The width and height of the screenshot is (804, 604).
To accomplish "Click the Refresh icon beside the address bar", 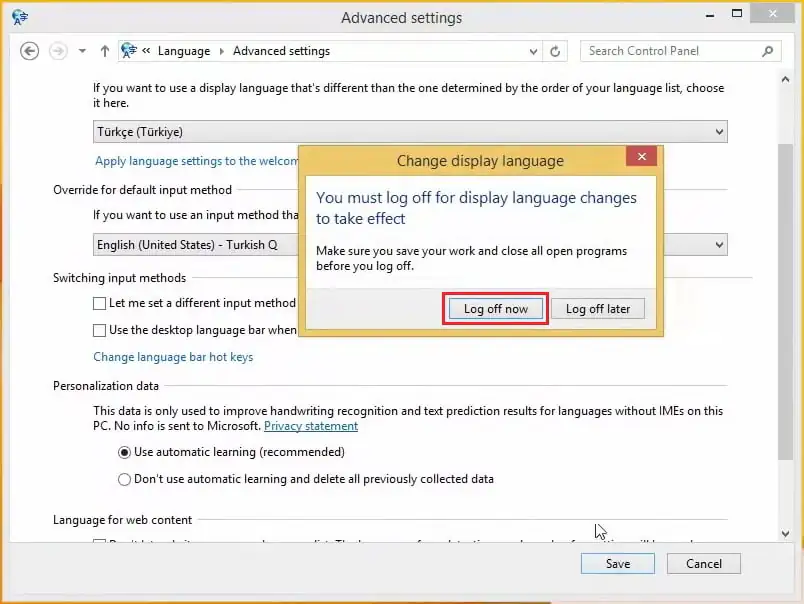I will click(x=555, y=50).
